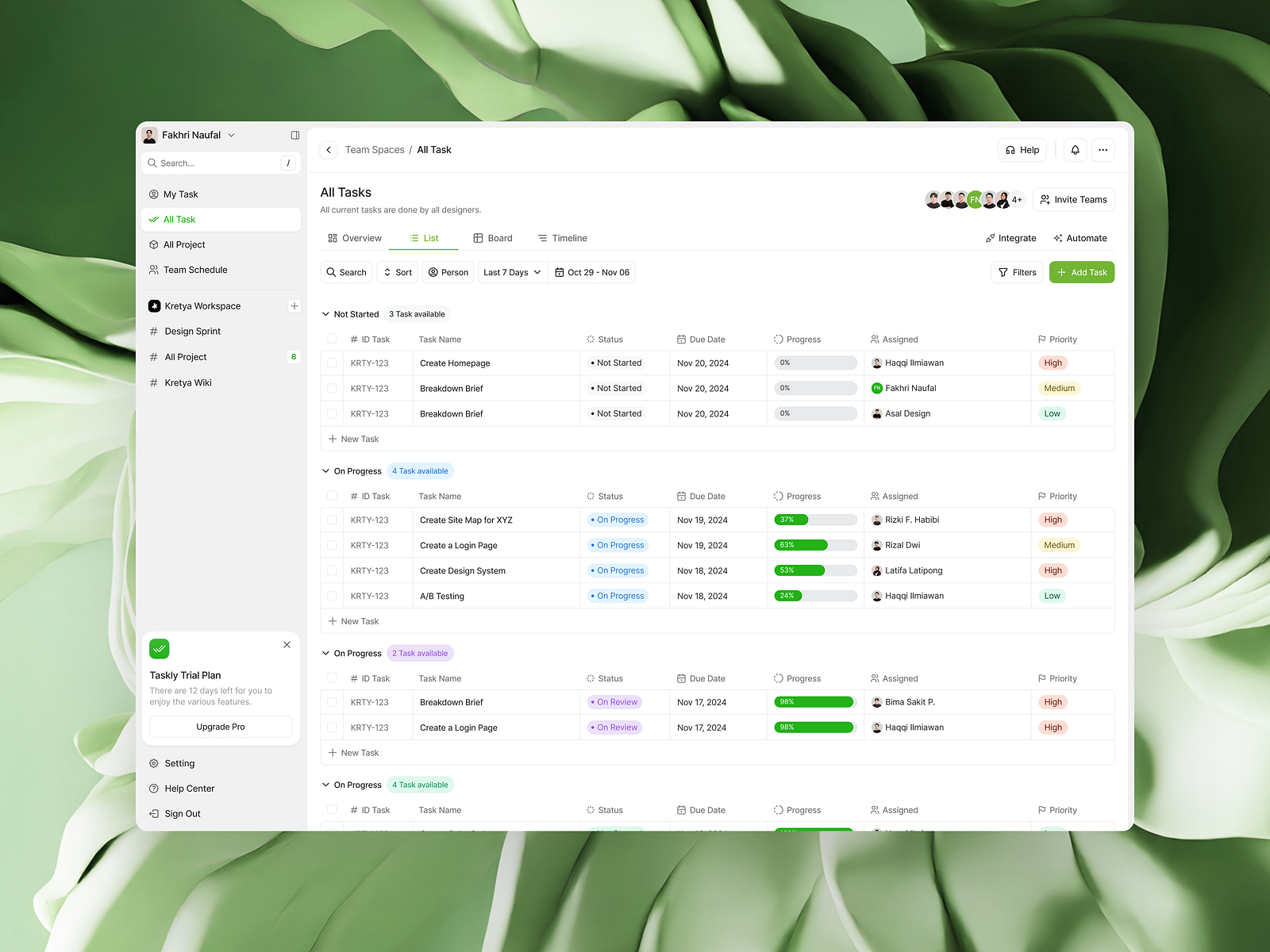Select the Sort icon in the filter bar
The image size is (1270, 952).
pyautogui.click(x=397, y=272)
